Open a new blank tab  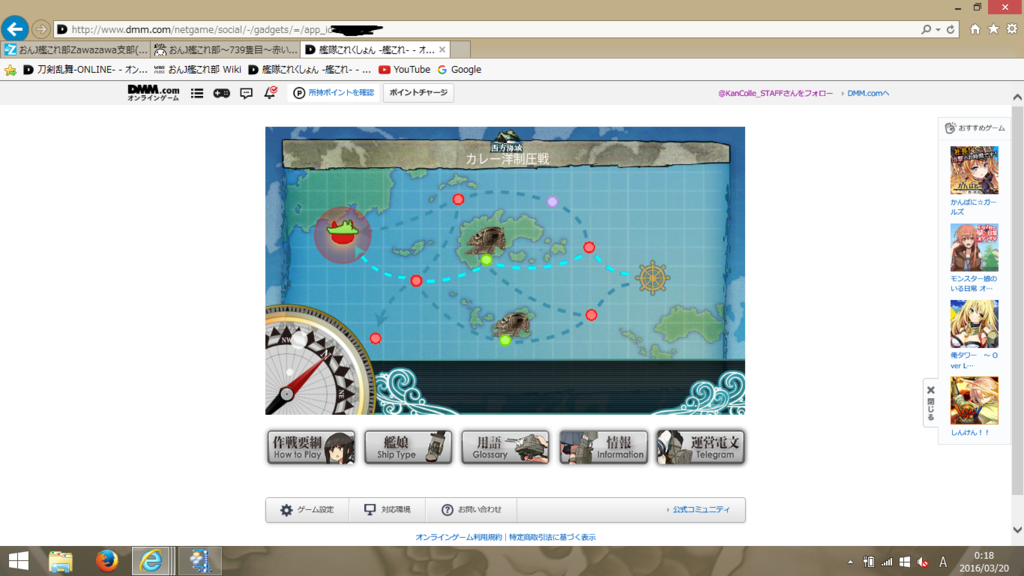pyautogui.click(x=460, y=50)
